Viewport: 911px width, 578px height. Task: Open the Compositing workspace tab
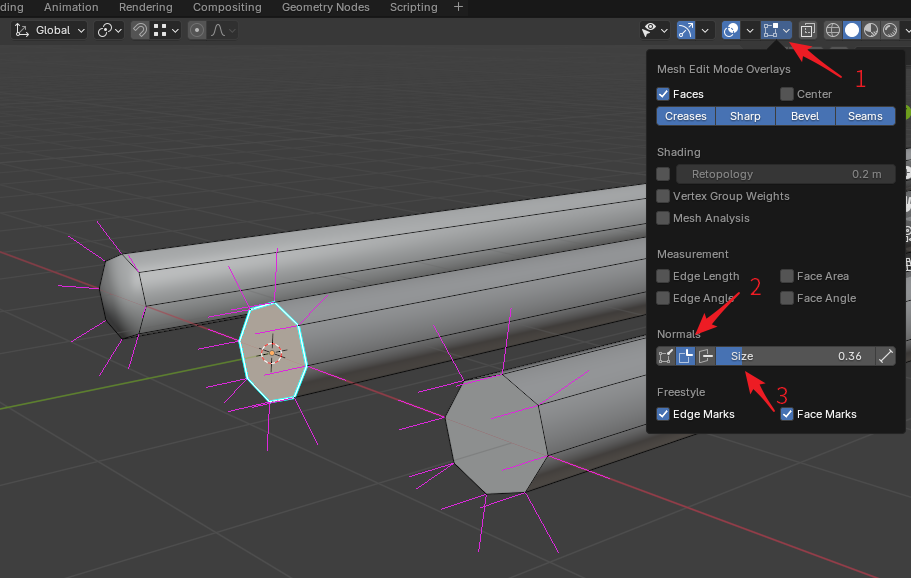pyautogui.click(x=227, y=7)
